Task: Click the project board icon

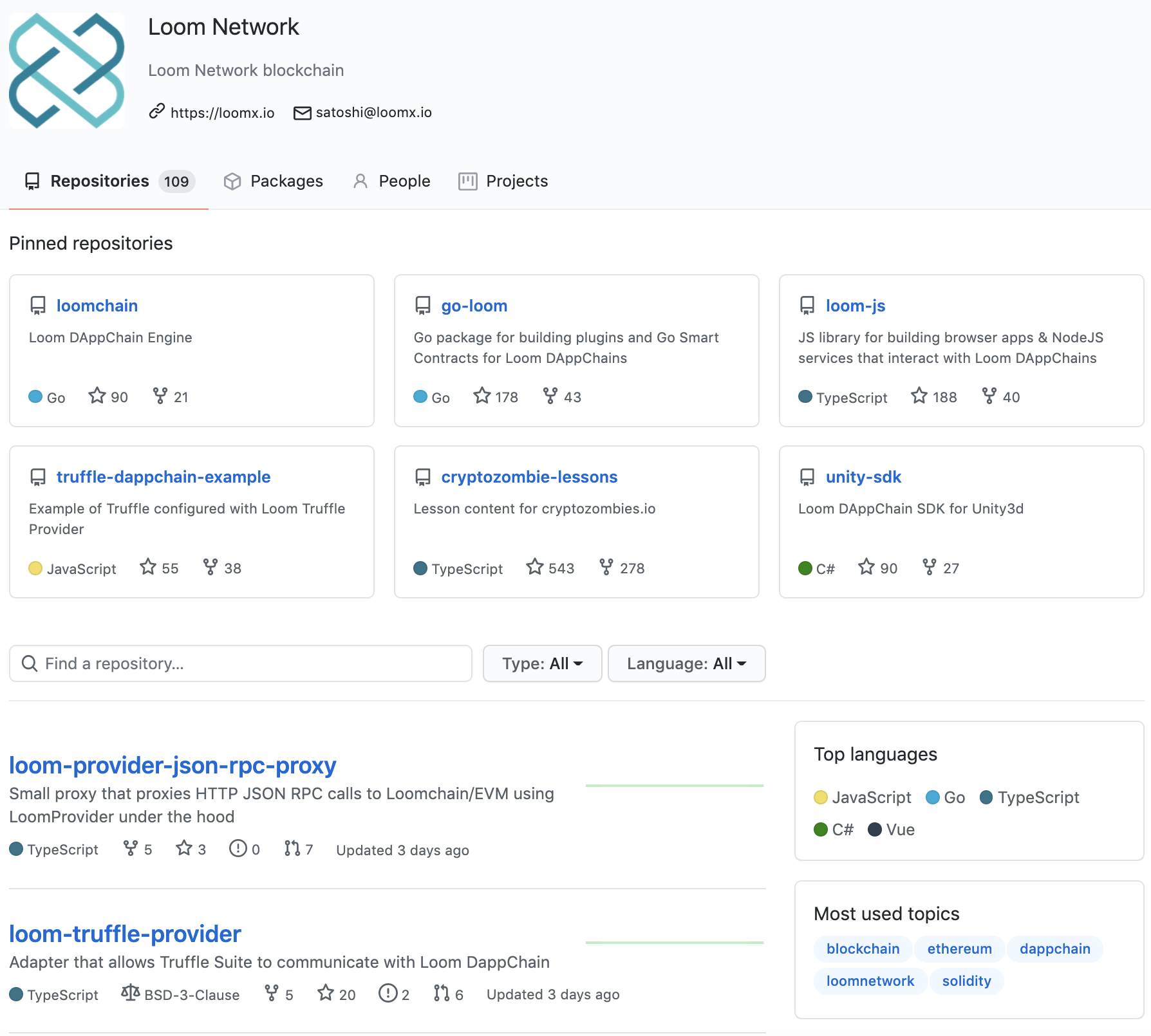Action: (x=468, y=181)
